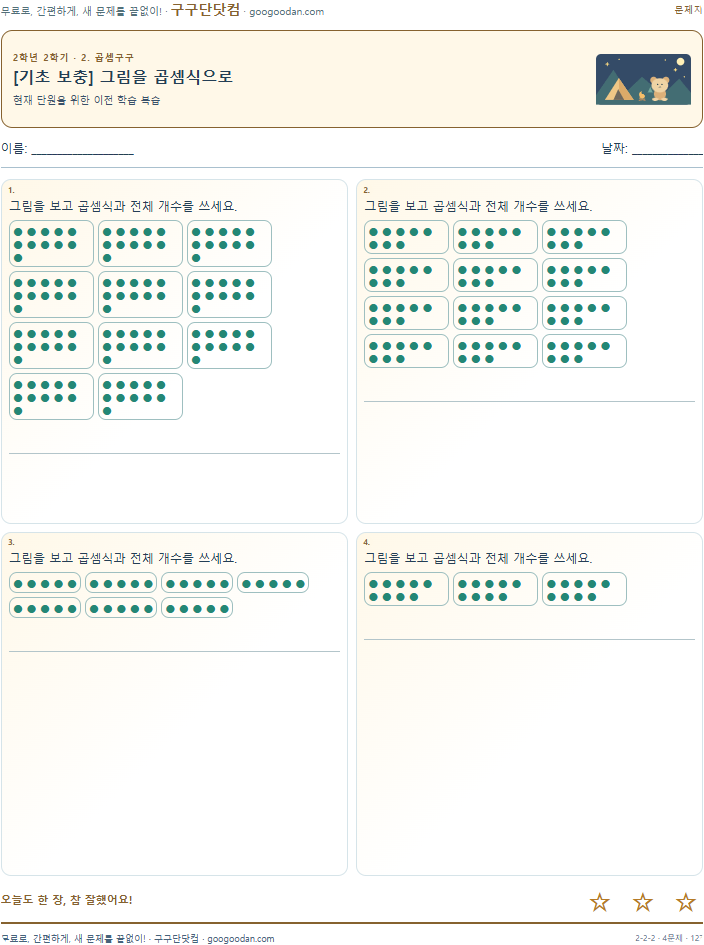Screen dimensions: 704x945
Task: Click the 문제지 label at top right
Action: click(x=688, y=10)
